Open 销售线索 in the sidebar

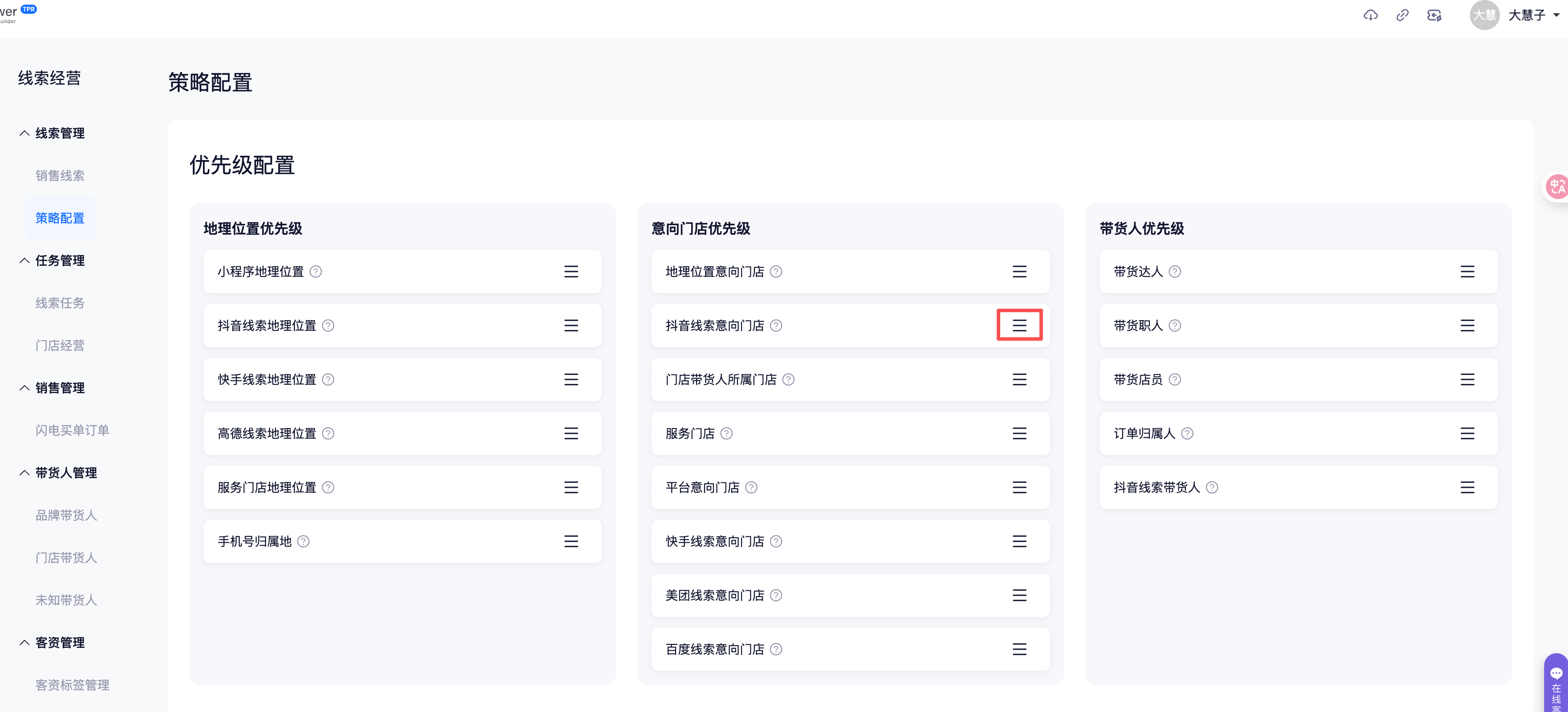pyautogui.click(x=60, y=176)
